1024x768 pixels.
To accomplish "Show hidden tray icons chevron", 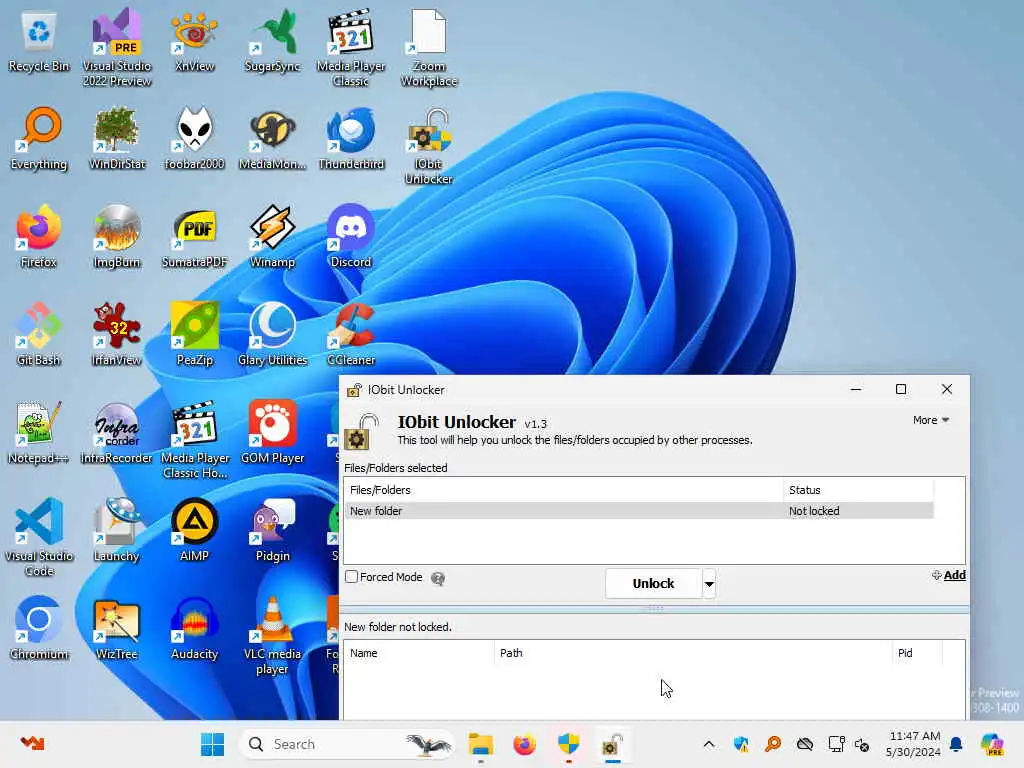I will (709, 744).
